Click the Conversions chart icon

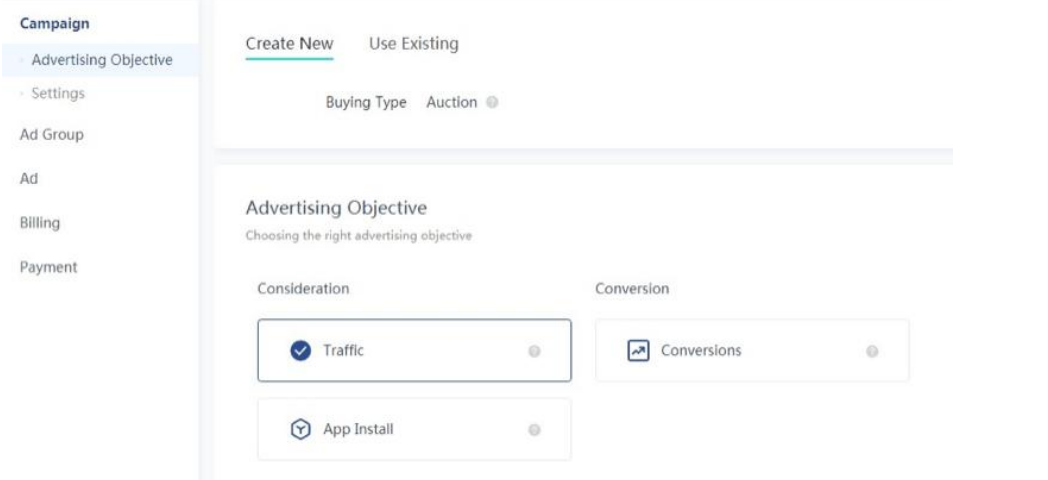point(638,351)
